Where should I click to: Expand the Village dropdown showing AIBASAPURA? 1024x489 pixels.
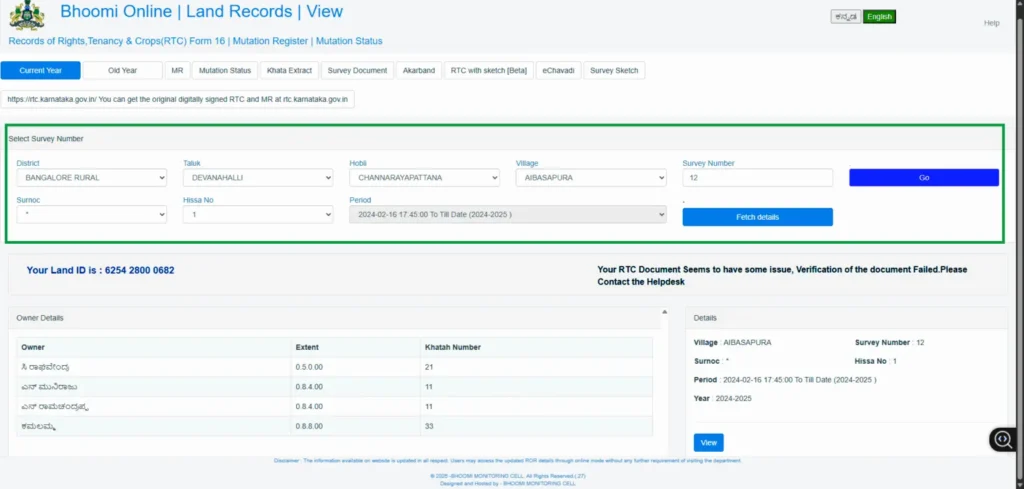591,178
